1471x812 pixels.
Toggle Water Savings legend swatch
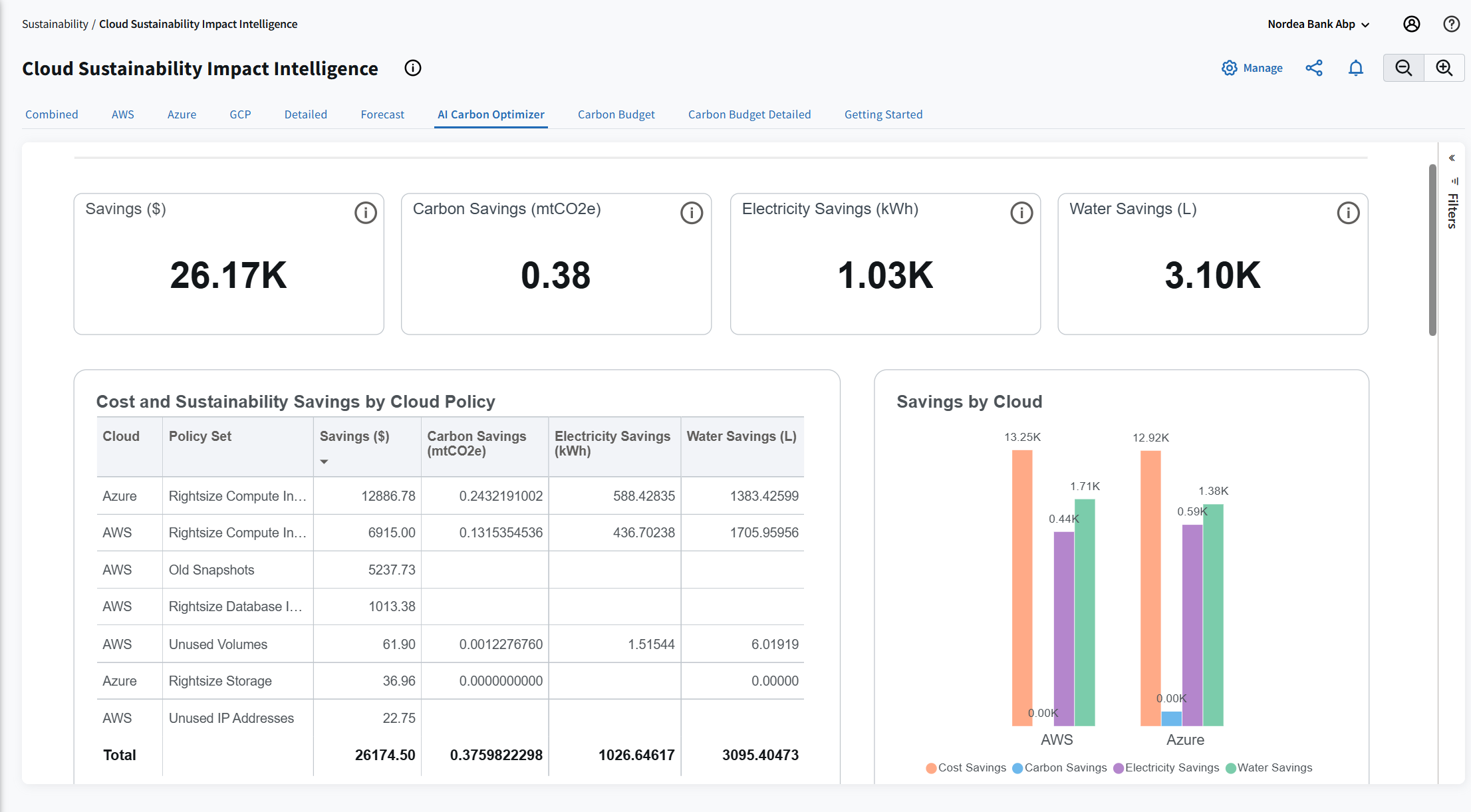[x=1231, y=768]
